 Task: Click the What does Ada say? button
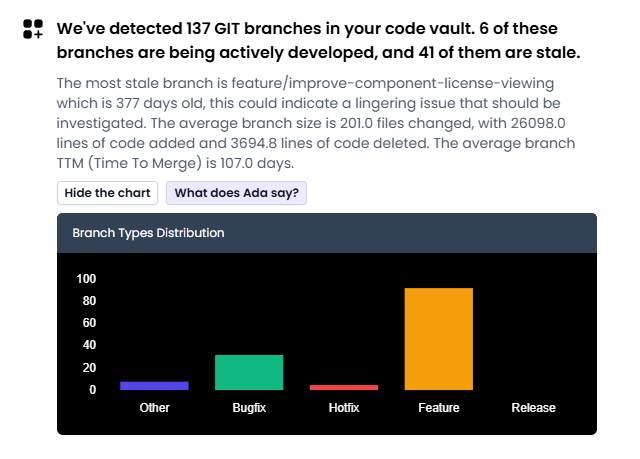point(236,193)
